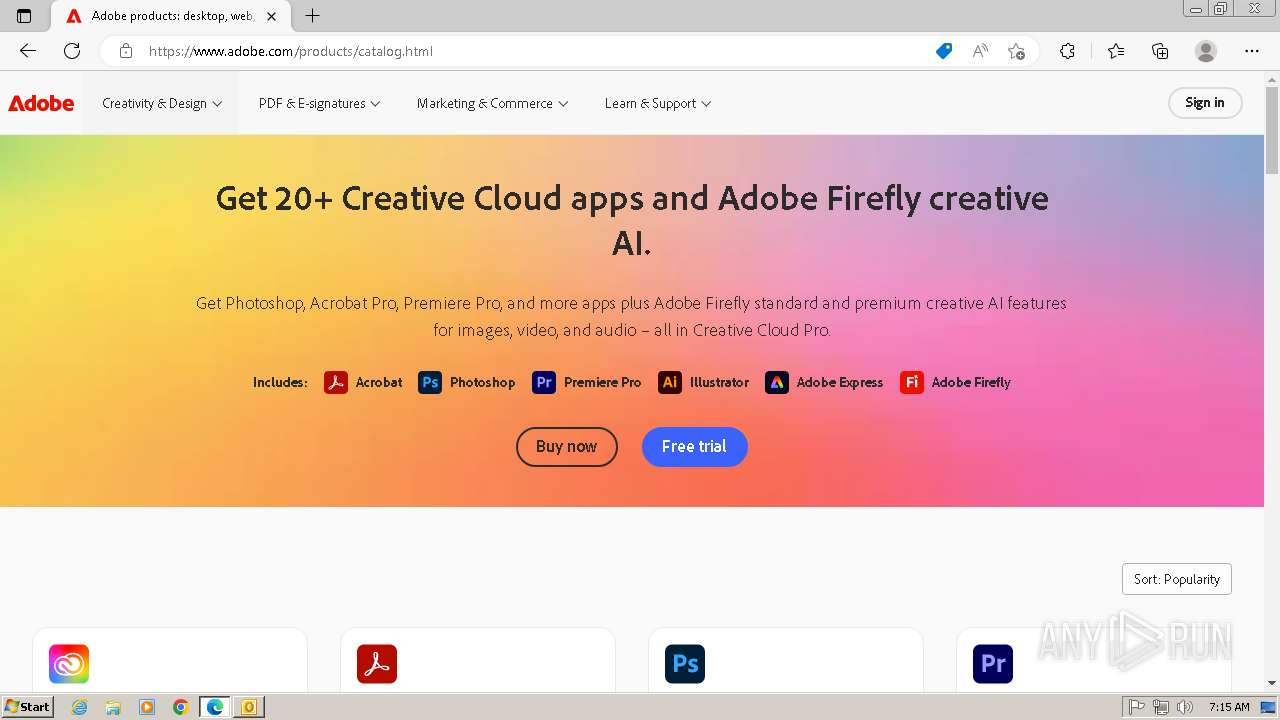1280x720 pixels.
Task: Click the Photoshop product card icon
Action: point(685,664)
